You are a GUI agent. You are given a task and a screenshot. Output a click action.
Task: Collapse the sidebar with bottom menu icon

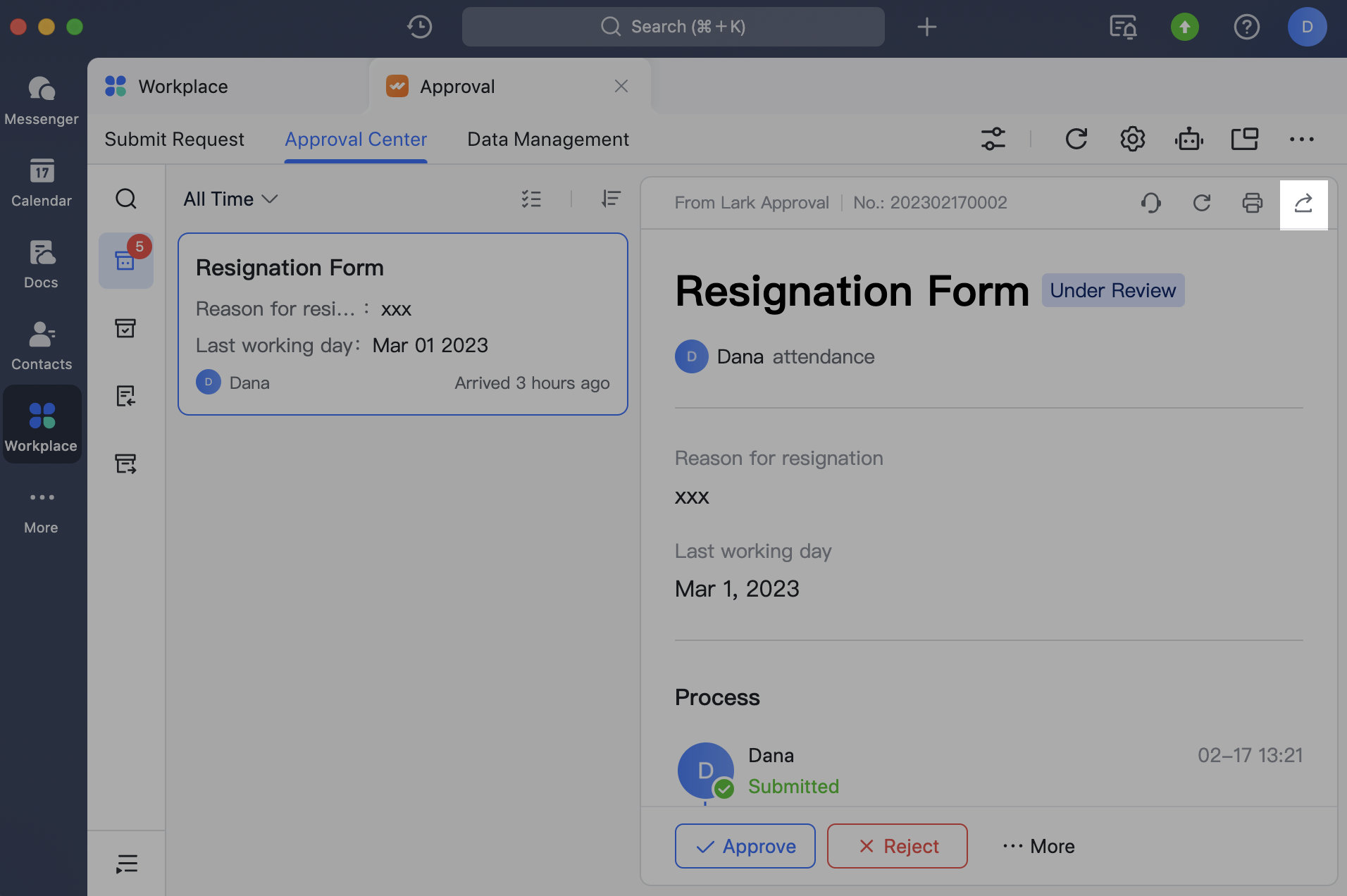126,863
